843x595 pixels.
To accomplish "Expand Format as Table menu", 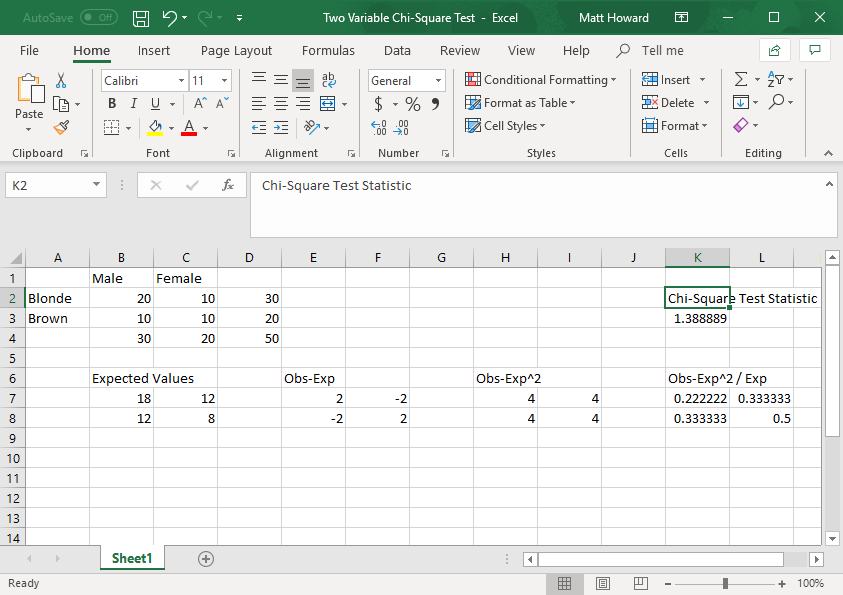I will pyautogui.click(x=520, y=103).
